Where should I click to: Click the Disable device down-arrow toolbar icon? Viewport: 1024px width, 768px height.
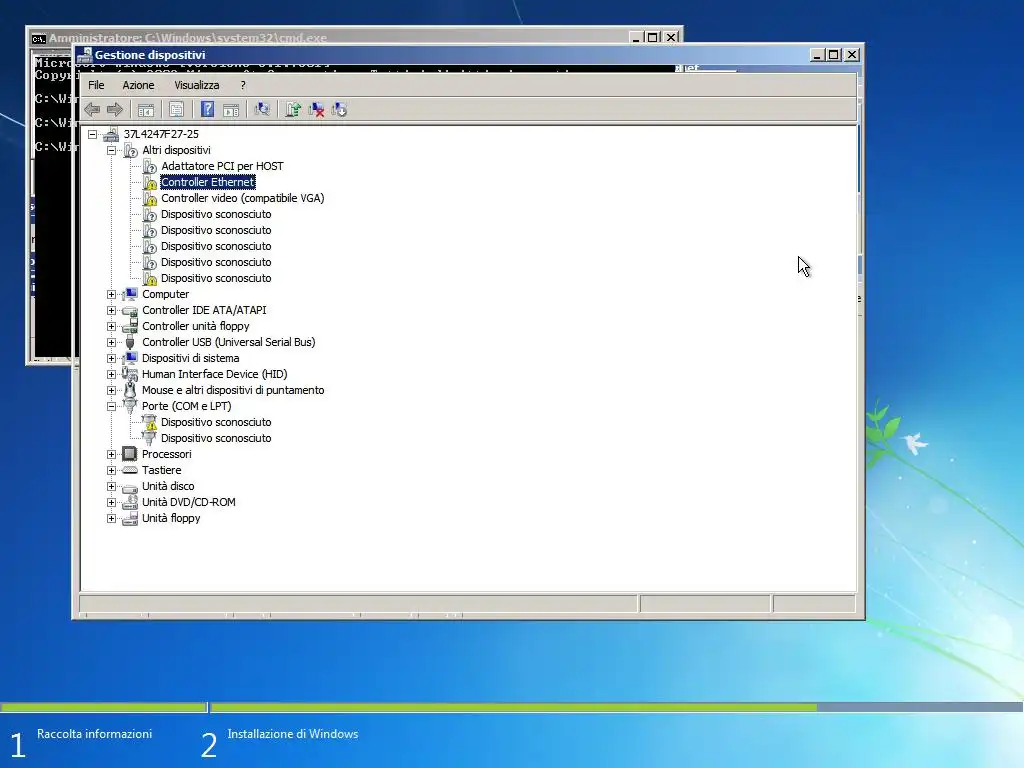[340, 110]
